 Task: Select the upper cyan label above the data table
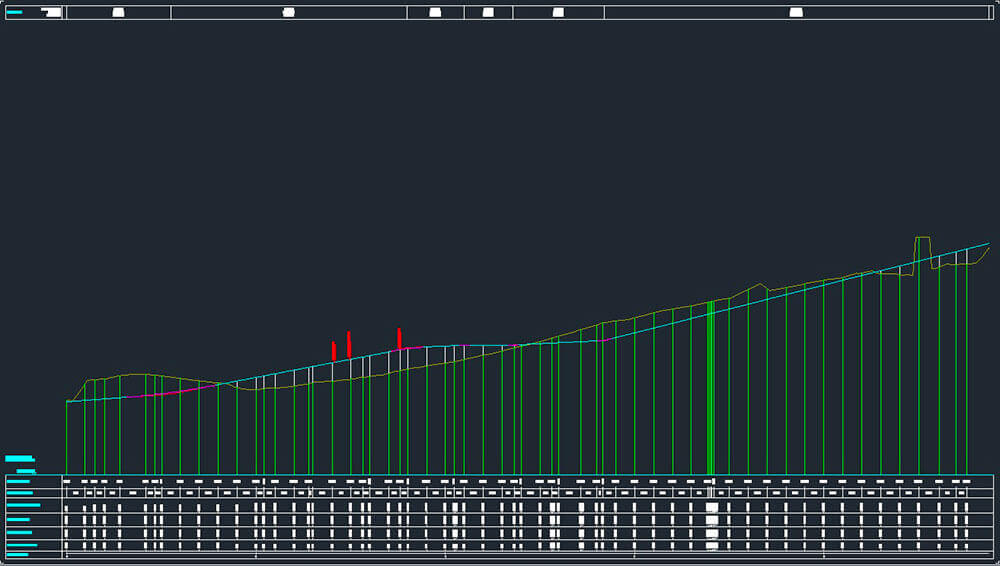(19, 458)
